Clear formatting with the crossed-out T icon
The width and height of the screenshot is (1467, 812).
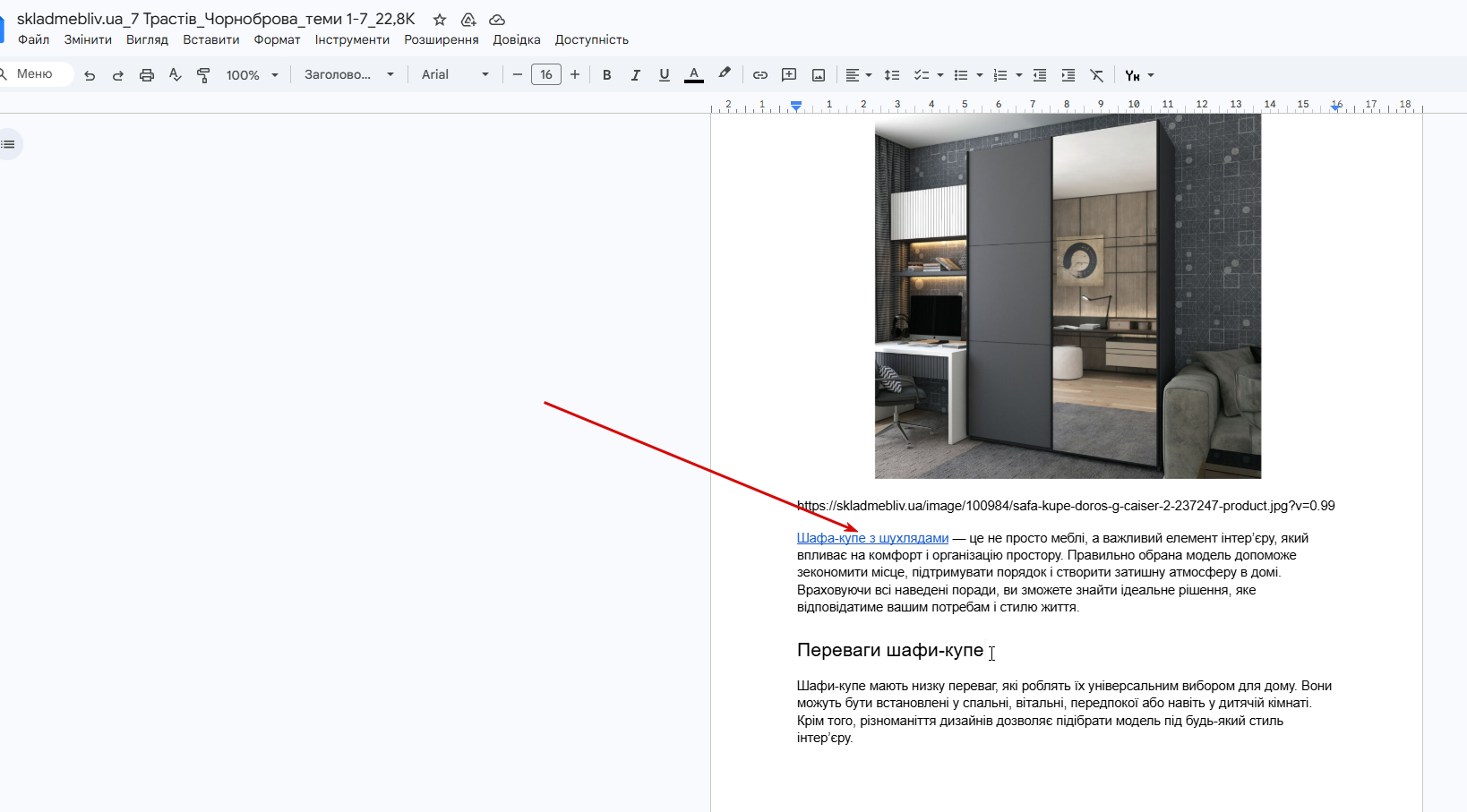click(x=1096, y=75)
